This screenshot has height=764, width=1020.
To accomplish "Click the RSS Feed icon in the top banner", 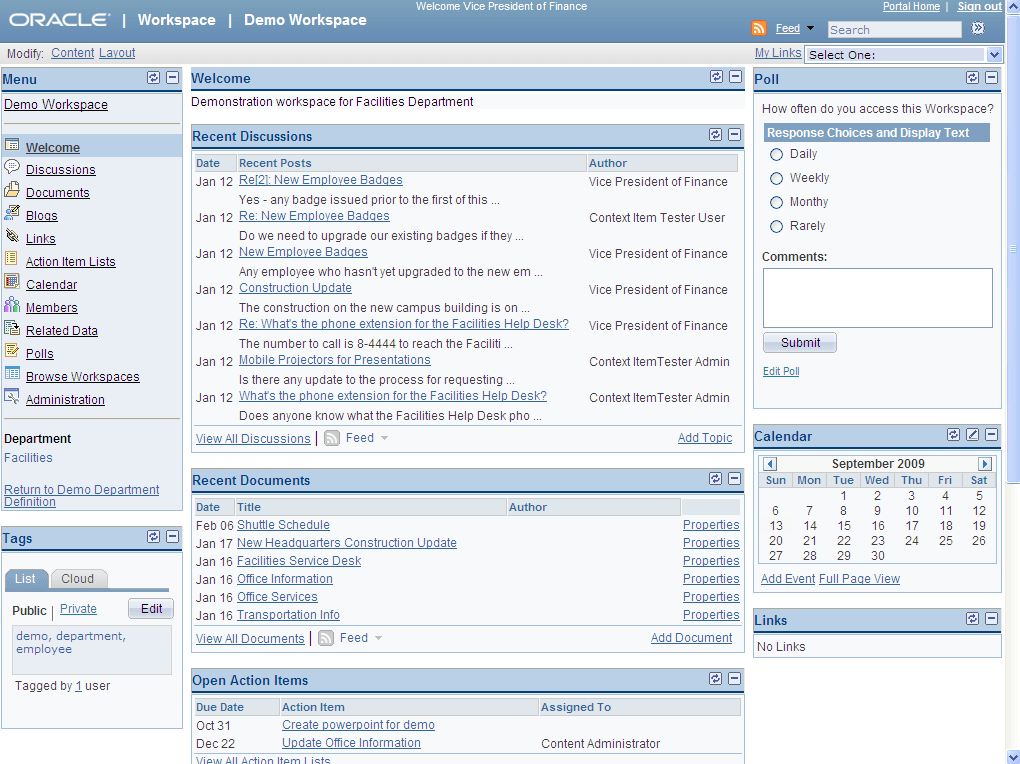I will (x=759, y=28).
